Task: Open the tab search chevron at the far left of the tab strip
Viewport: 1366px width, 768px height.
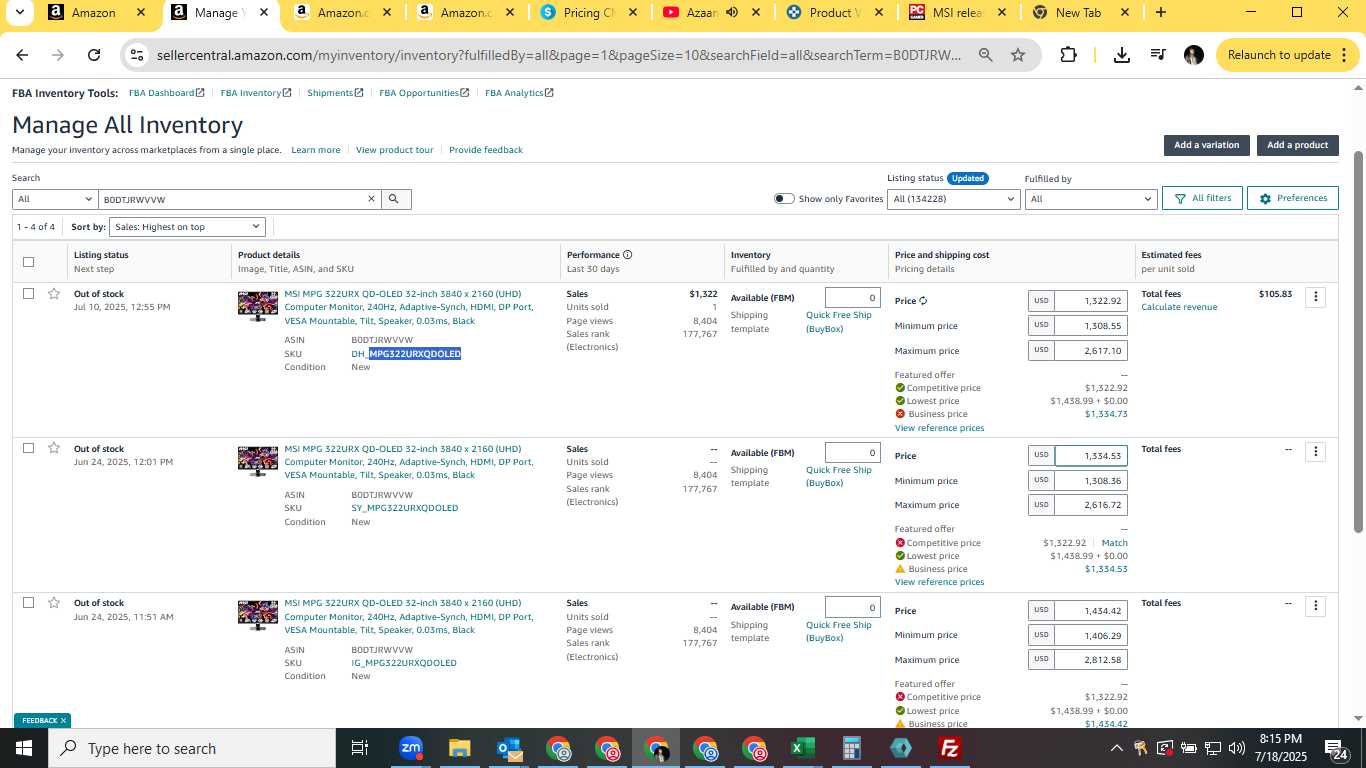Action: point(21,13)
